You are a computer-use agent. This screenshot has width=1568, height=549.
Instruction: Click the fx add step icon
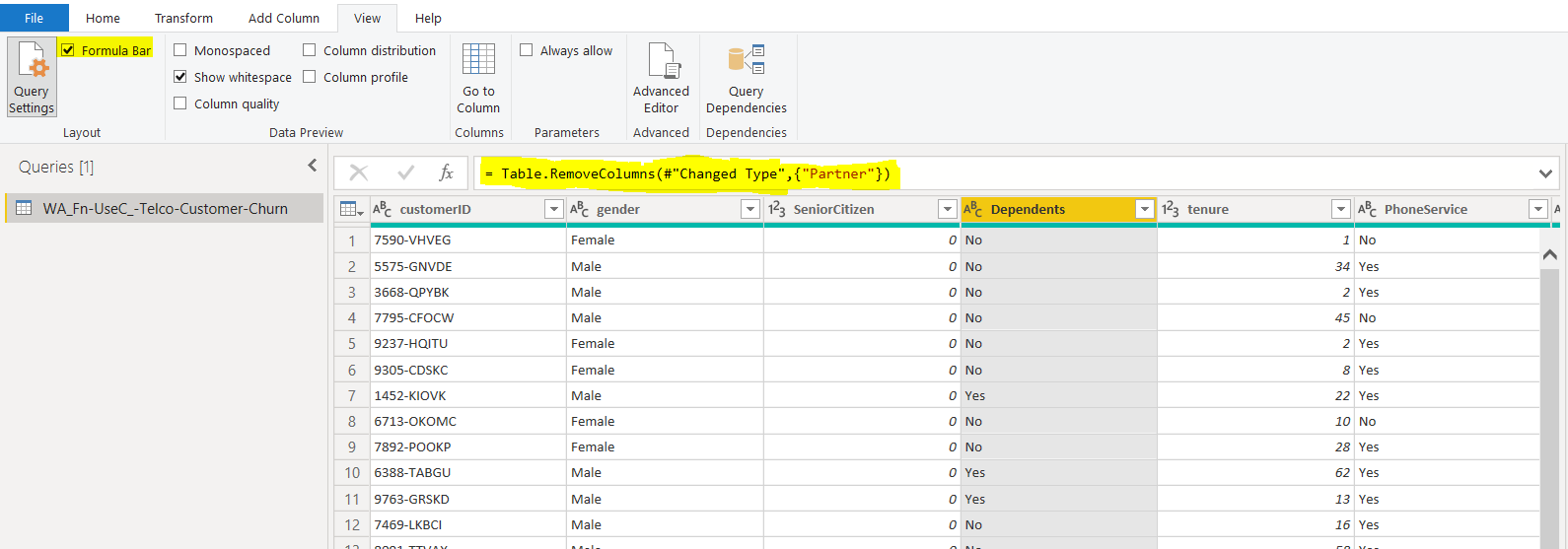point(446,173)
